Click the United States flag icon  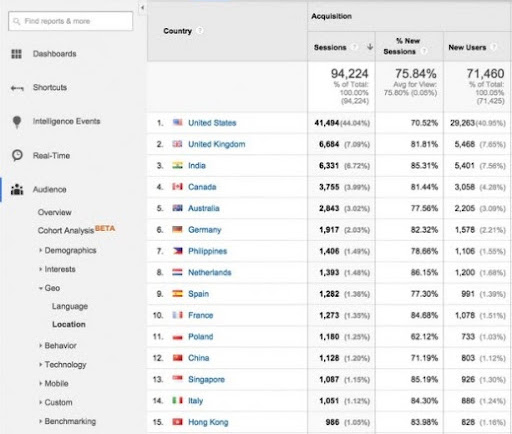(x=177, y=122)
